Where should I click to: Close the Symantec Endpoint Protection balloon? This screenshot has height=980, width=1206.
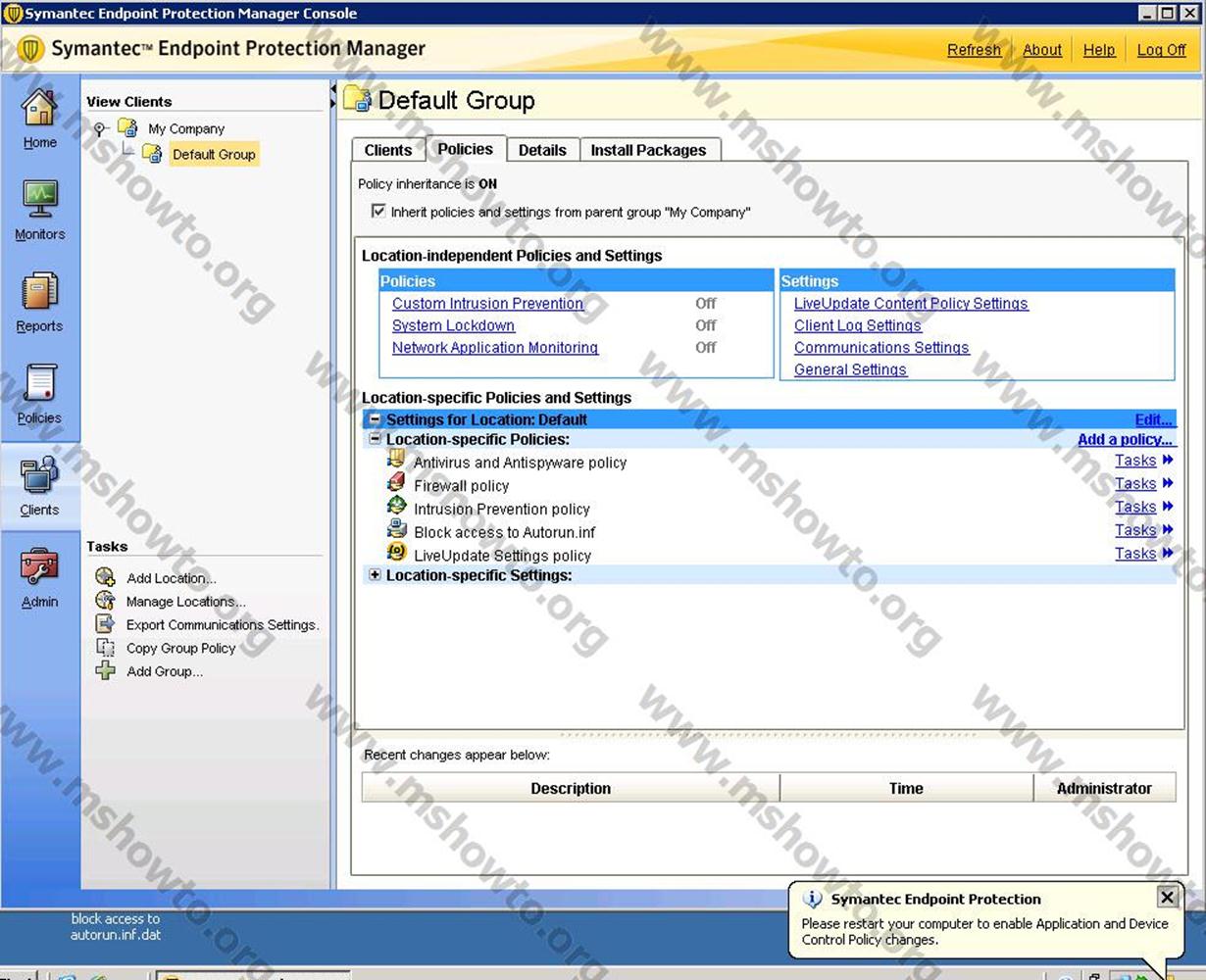(x=1167, y=897)
